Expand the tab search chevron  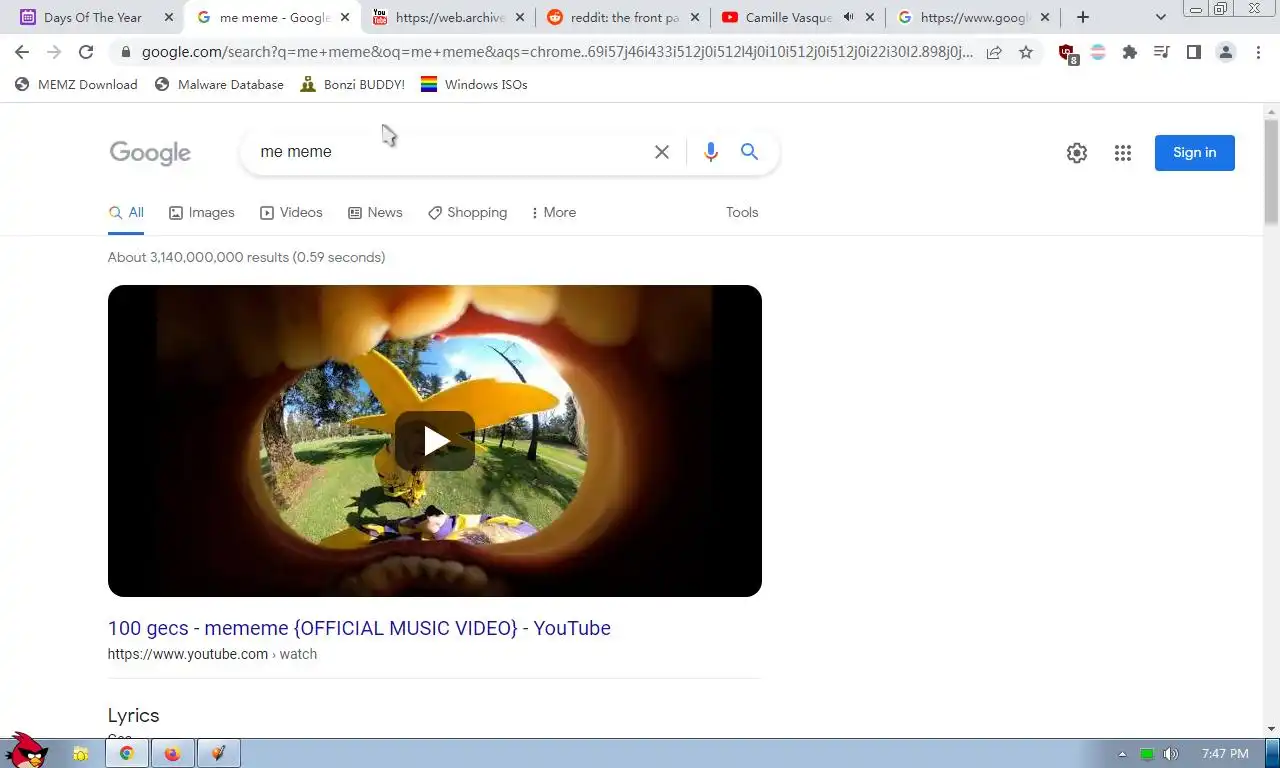pos(1161,17)
